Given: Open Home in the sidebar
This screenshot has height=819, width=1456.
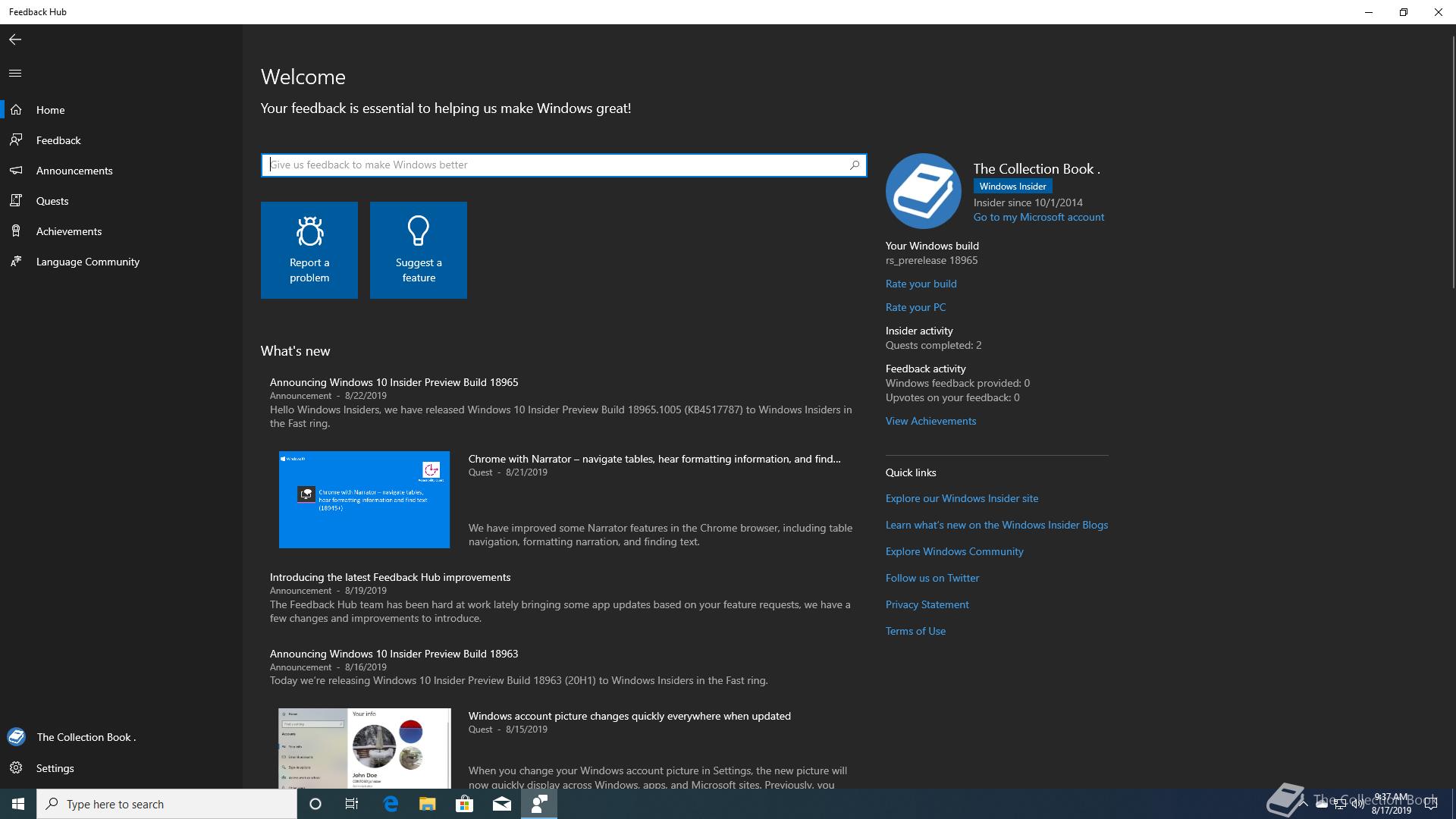Looking at the screenshot, I should click(x=121, y=110).
